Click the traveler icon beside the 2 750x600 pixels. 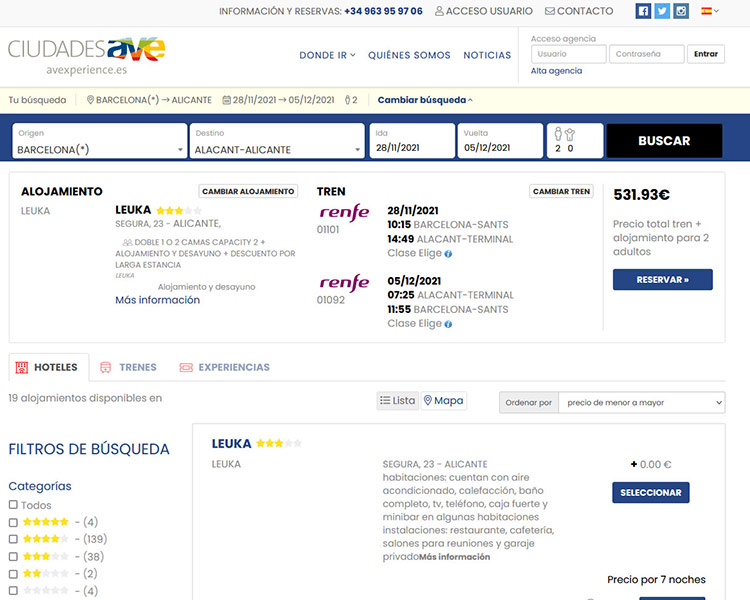(348, 100)
